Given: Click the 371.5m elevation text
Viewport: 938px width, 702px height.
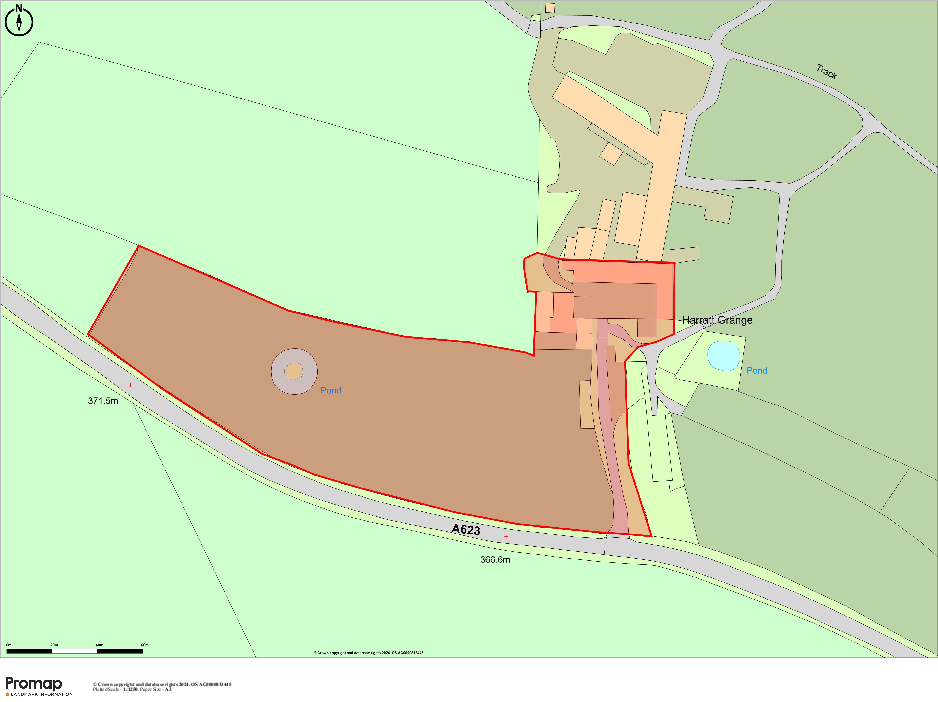Looking at the screenshot, I should click(x=103, y=400).
